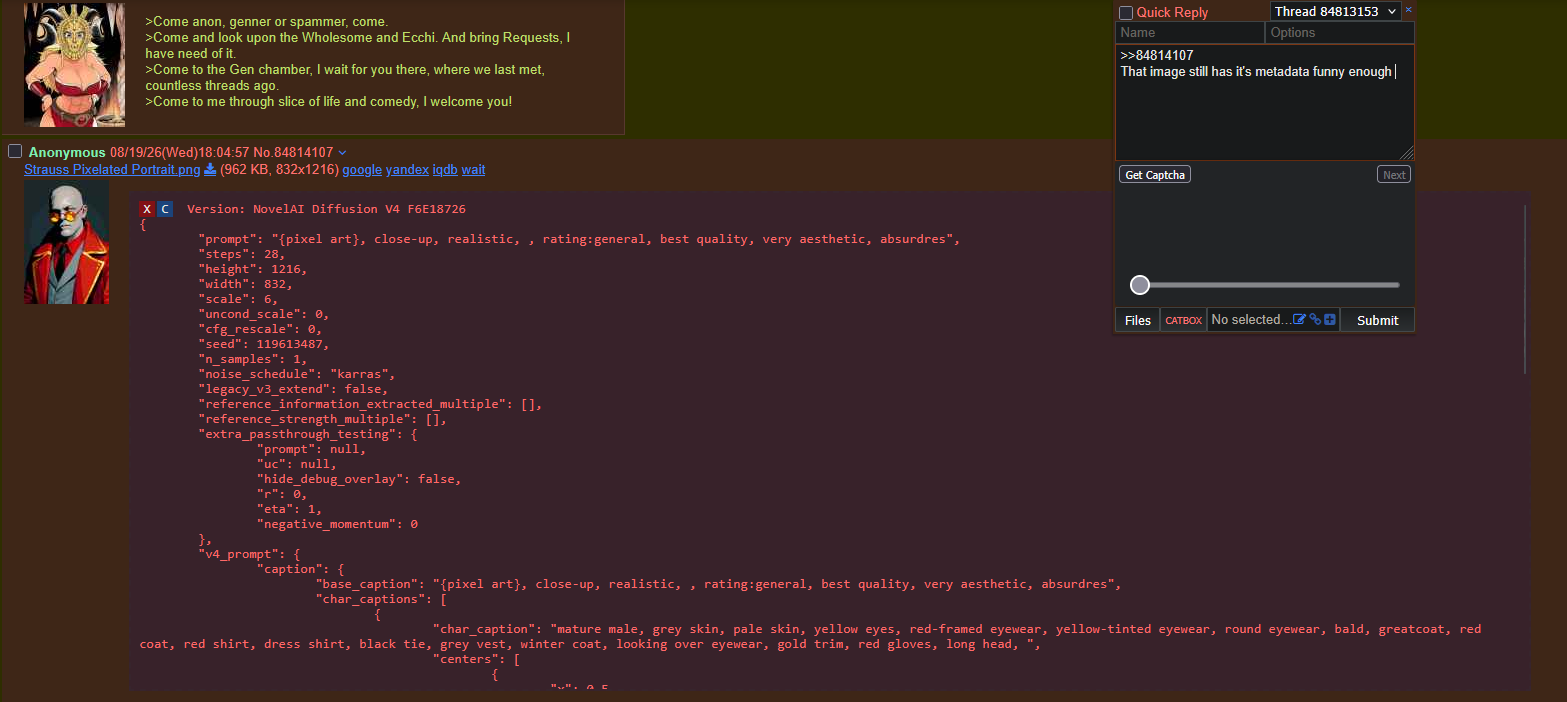The height and width of the screenshot is (702, 1567).
Task: Expand the Strauss portrait thumbnail
Action: click(67, 242)
